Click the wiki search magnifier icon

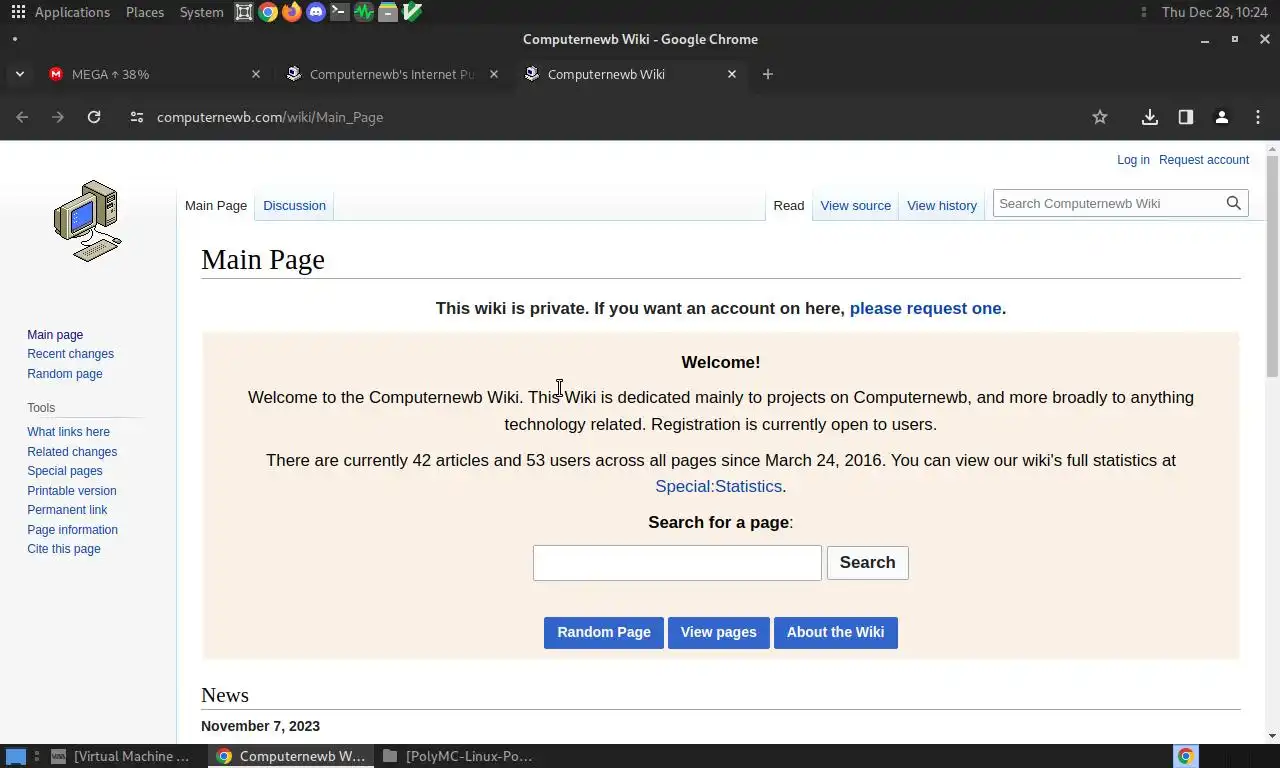point(1234,203)
